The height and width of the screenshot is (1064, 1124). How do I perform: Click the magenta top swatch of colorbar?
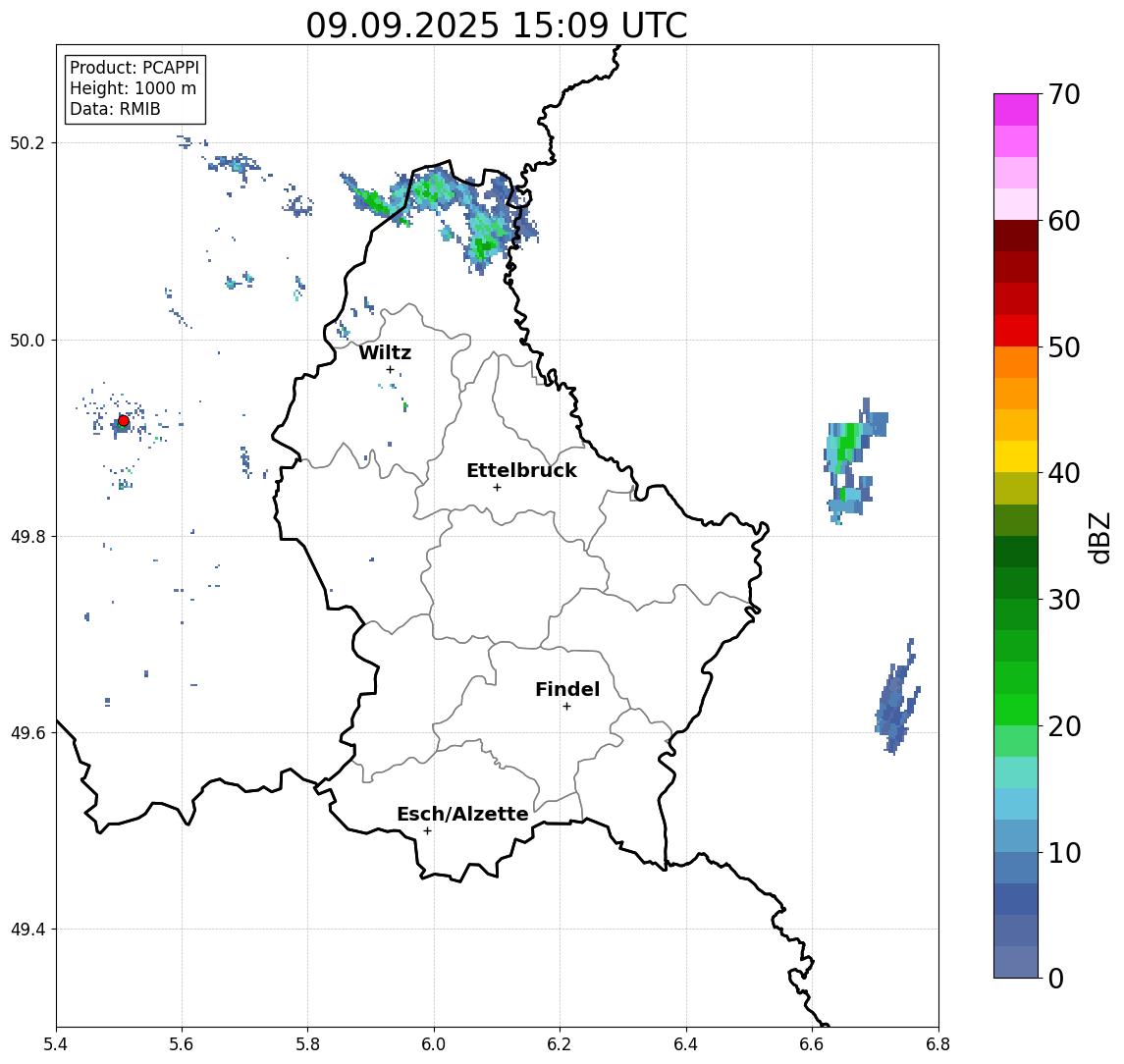1016,110
